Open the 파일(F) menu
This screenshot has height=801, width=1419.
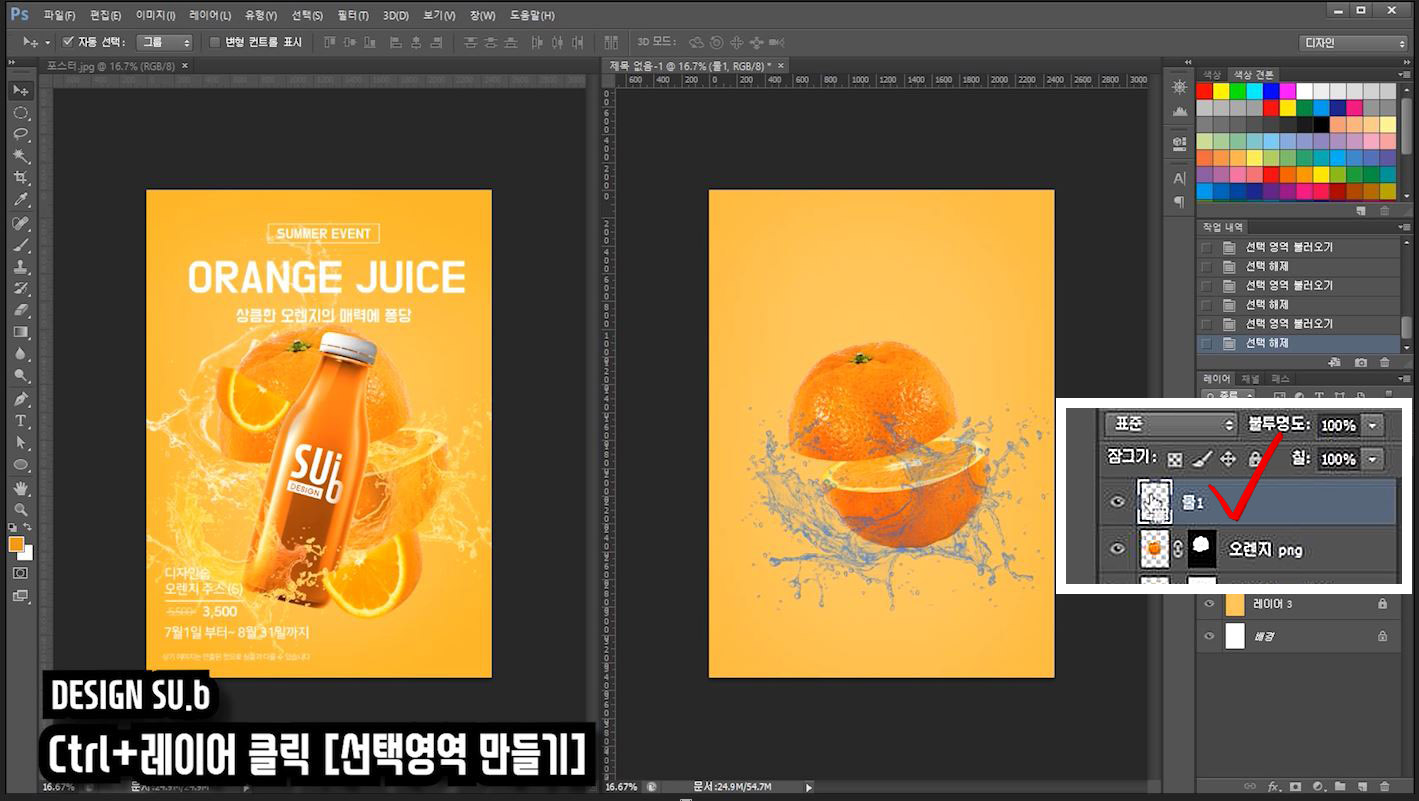coord(59,16)
